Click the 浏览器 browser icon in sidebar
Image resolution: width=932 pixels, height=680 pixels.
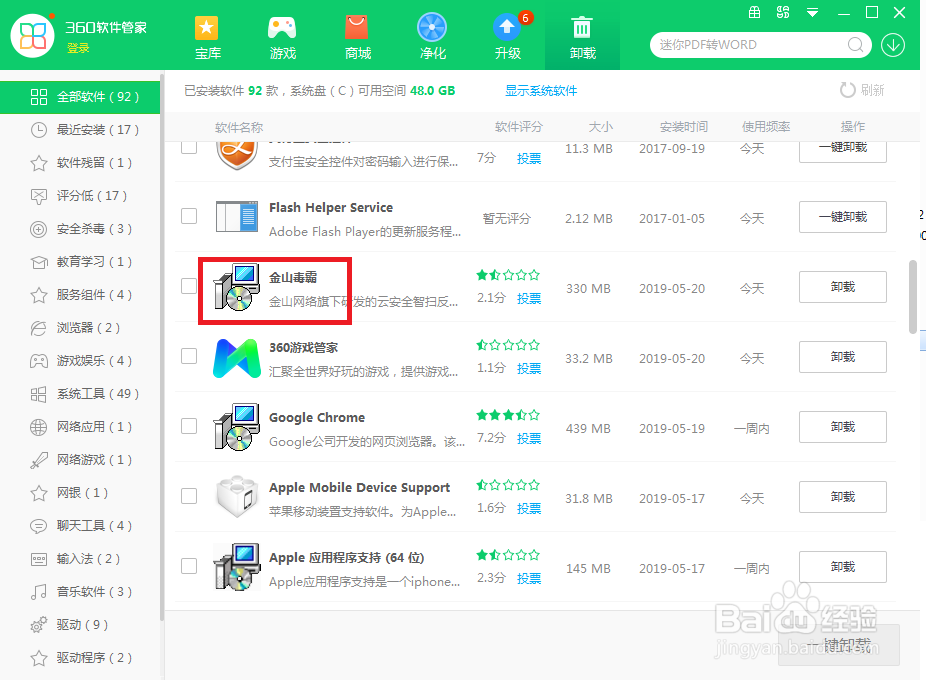(x=39, y=328)
